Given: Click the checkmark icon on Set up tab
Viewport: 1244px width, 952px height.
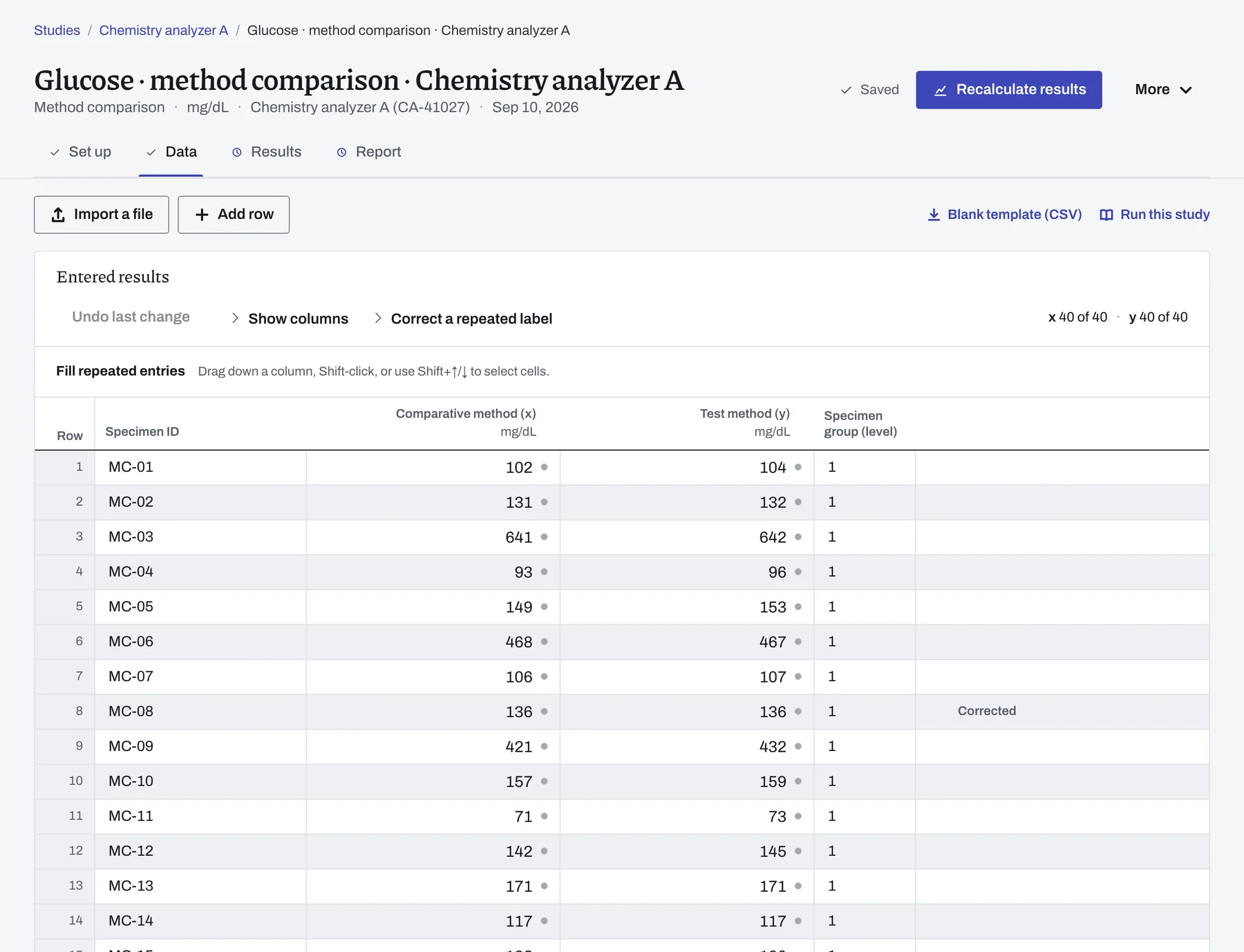Looking at the screenshot, I should [x=55, y=153].
